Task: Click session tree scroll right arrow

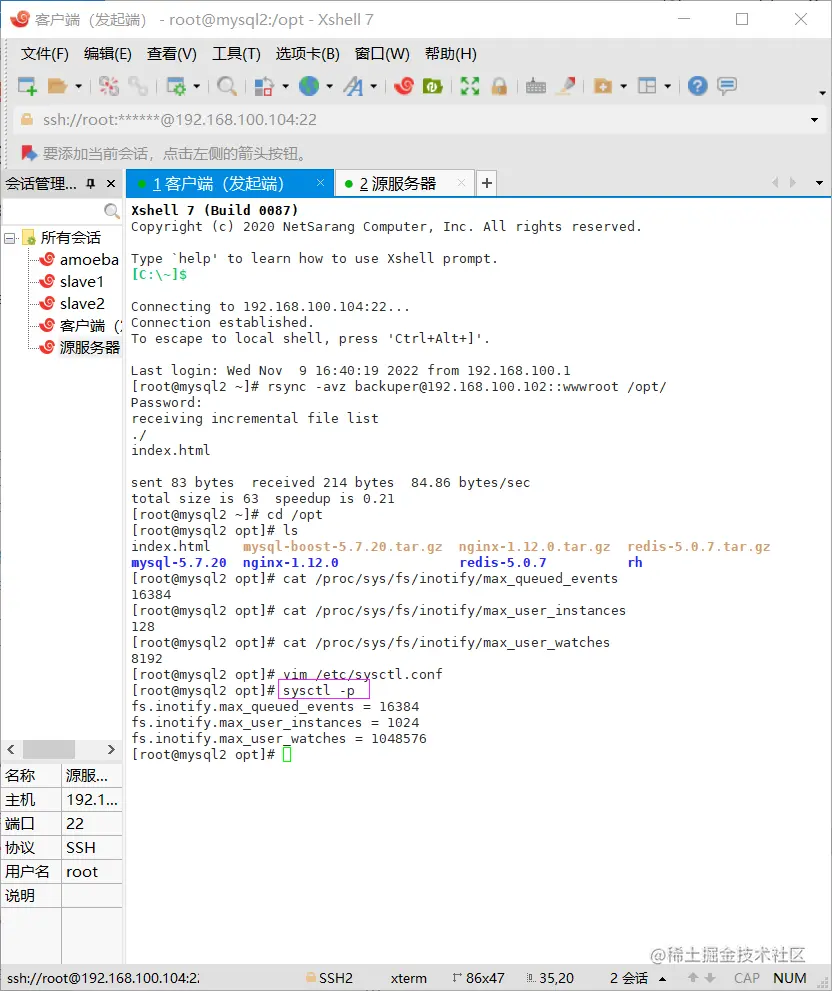Action: [111, 750]
